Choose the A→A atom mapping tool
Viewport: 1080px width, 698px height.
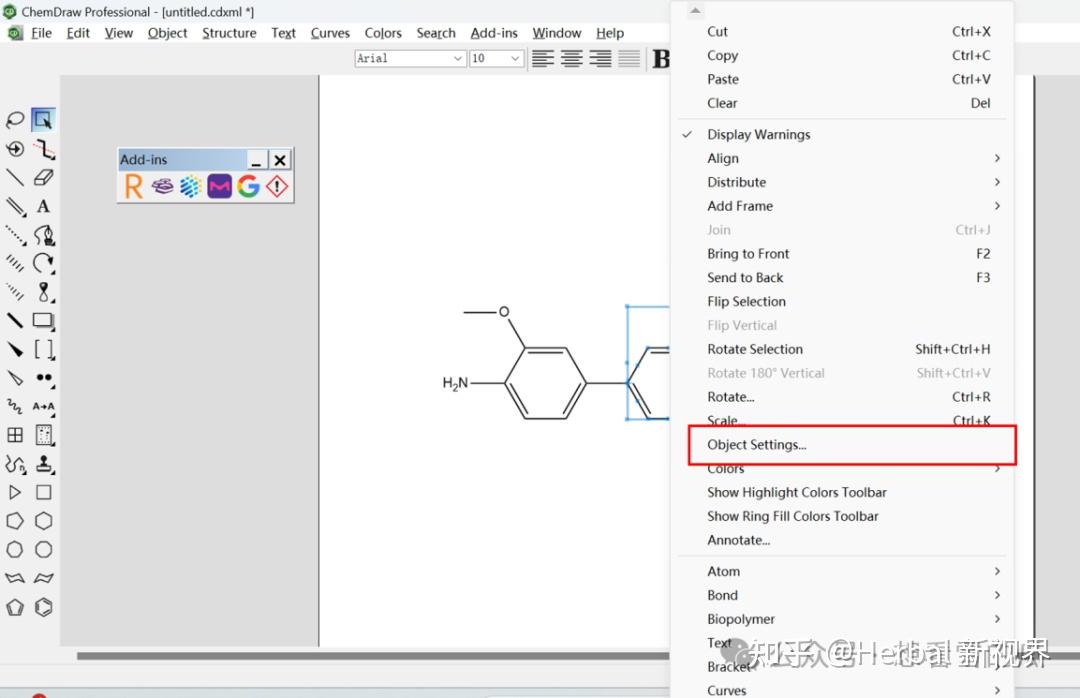pos(43,407)
